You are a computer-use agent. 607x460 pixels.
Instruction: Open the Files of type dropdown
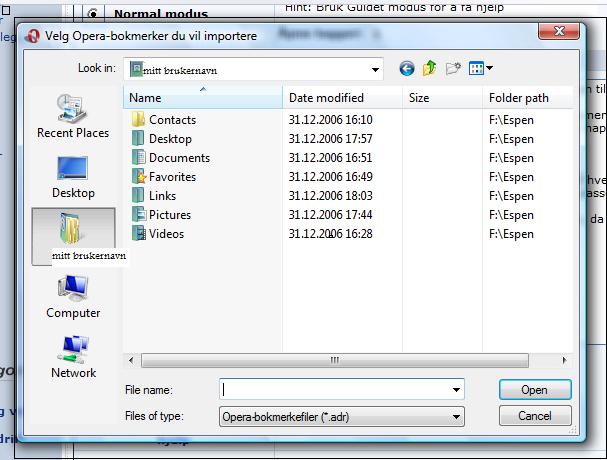[x=342, y=417]
